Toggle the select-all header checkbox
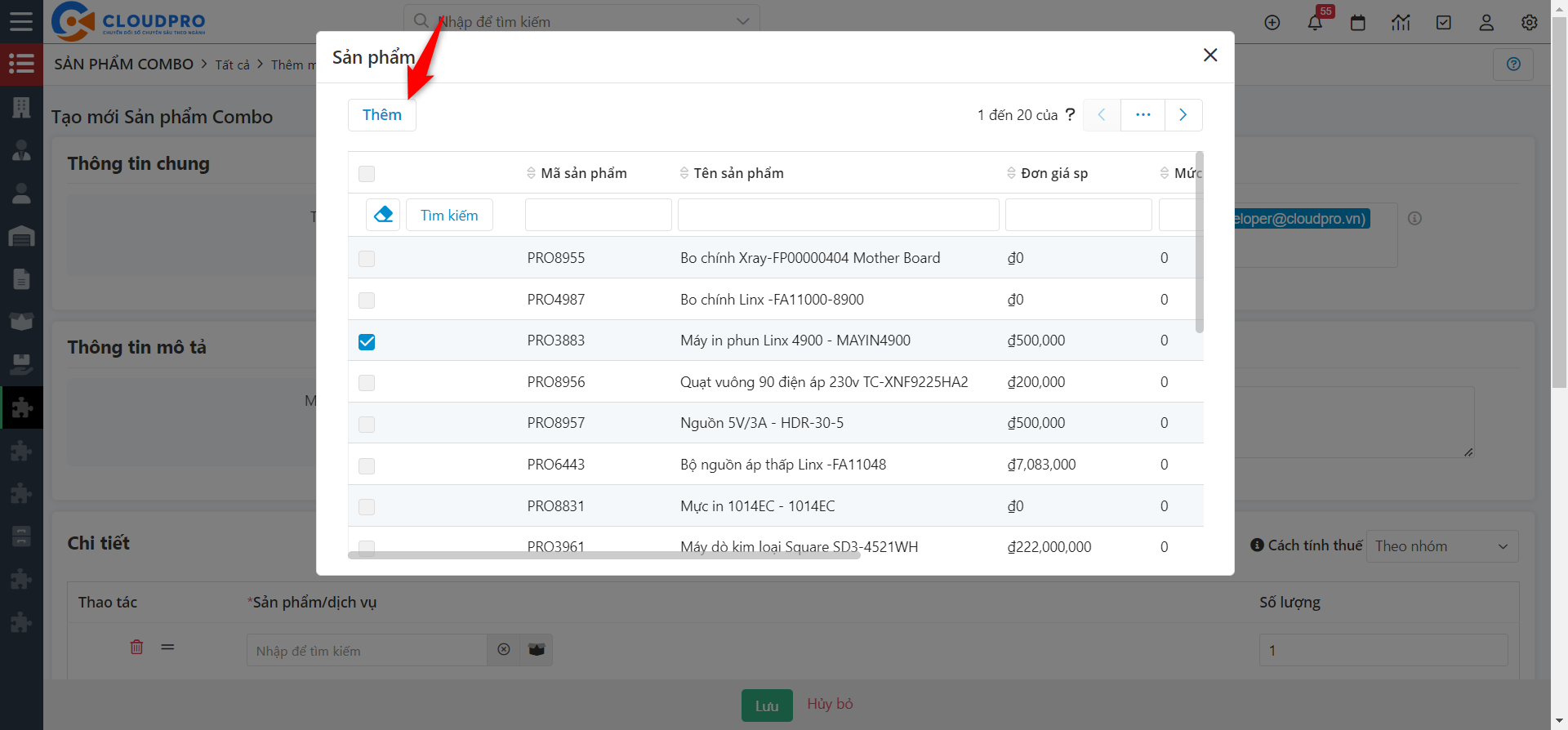This screenshot has height=730, width=1568. tap(367, 174)
